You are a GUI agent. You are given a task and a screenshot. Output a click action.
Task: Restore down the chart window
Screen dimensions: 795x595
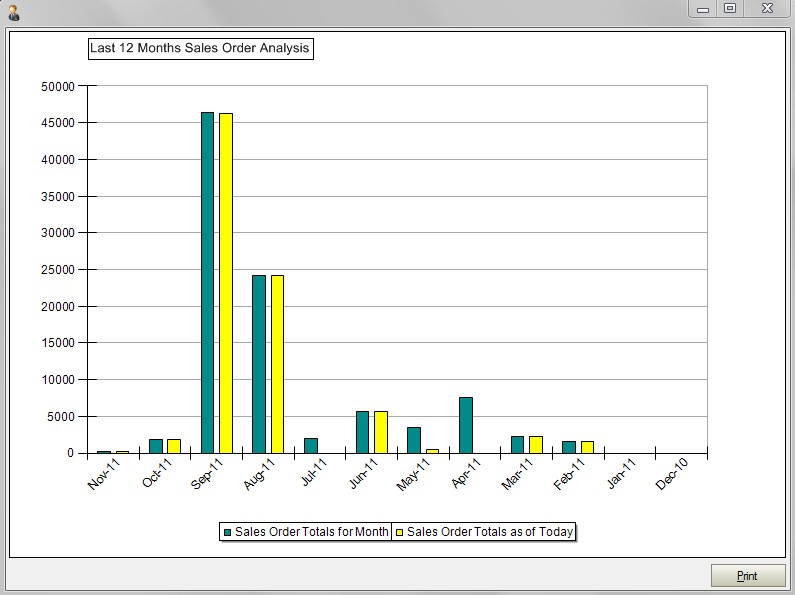tap(730, 9)
